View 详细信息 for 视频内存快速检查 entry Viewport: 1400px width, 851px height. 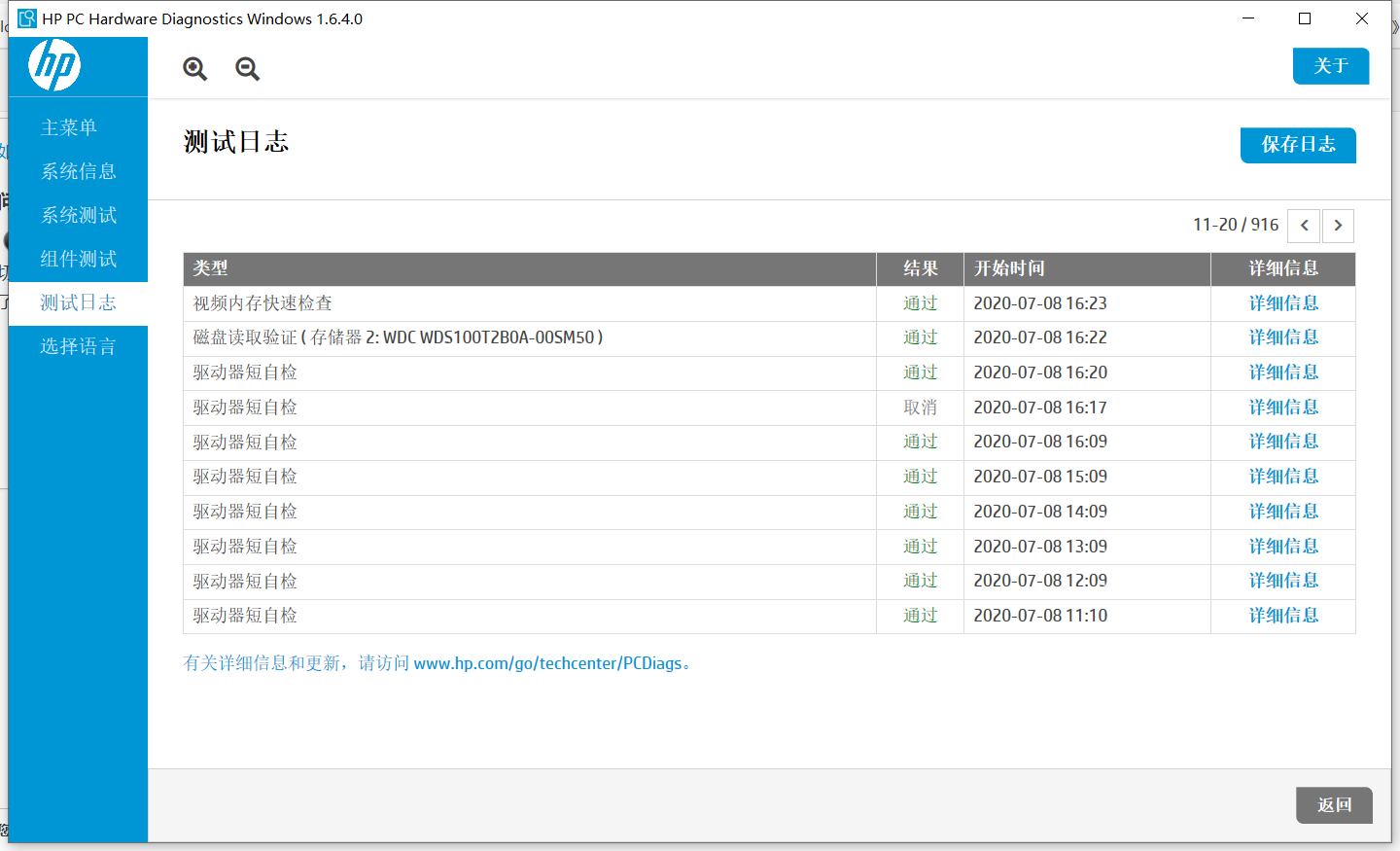pyautogui.click(x=1283, y=303)
